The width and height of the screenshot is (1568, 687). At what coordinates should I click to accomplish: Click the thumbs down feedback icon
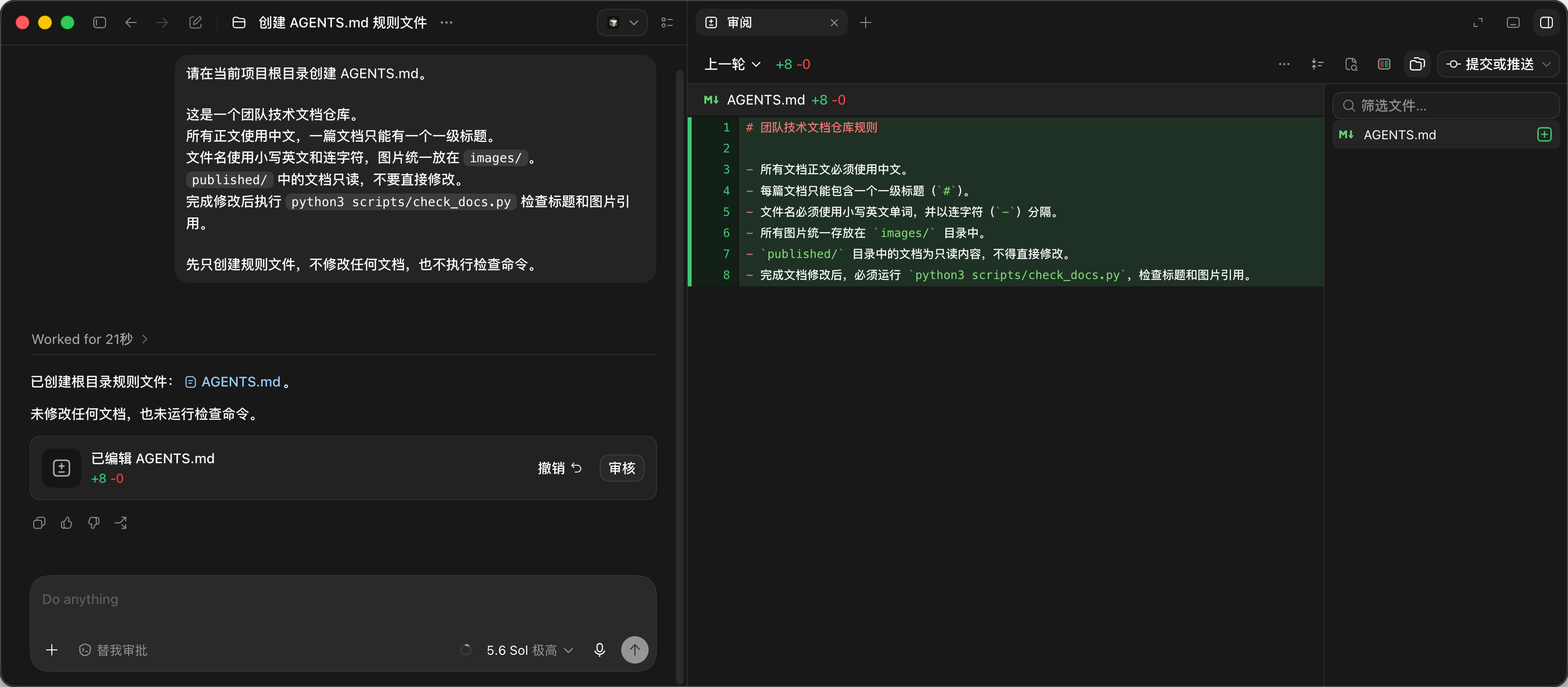[94, 523]
